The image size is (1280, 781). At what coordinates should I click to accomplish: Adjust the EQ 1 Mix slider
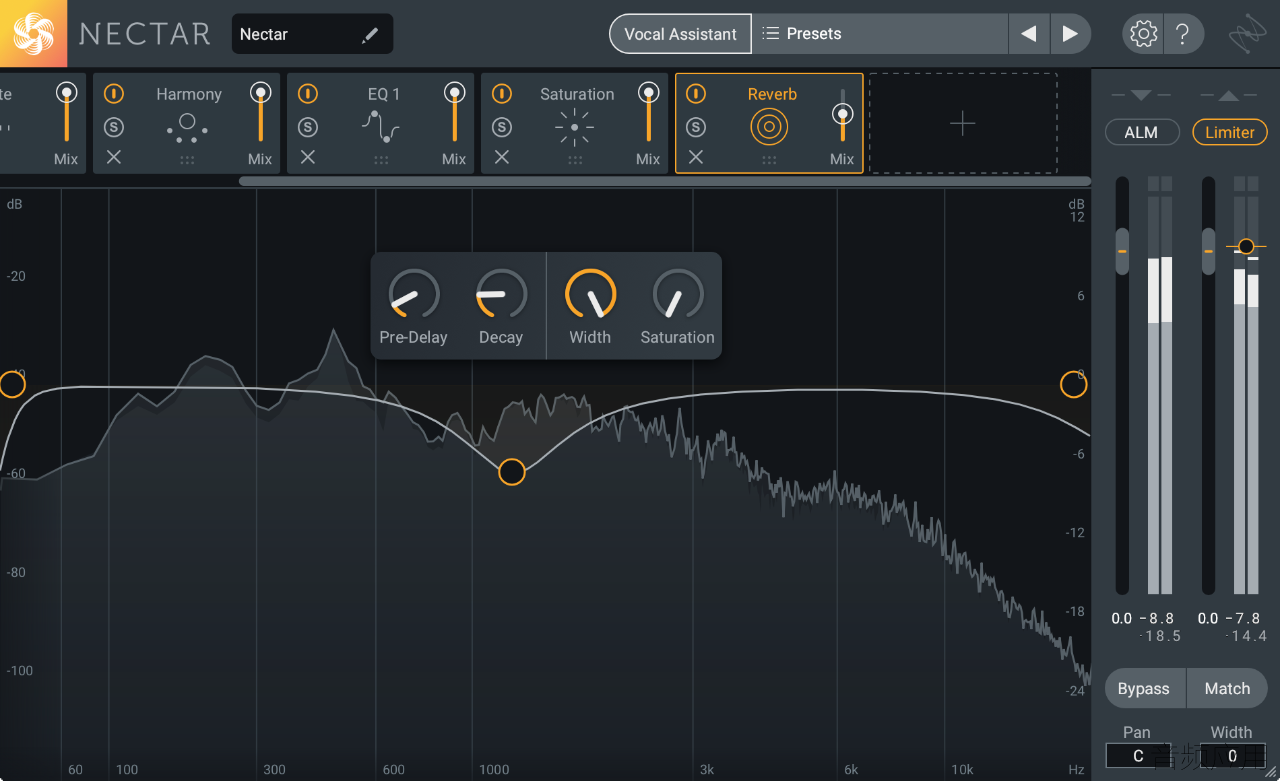pos(455,112)
